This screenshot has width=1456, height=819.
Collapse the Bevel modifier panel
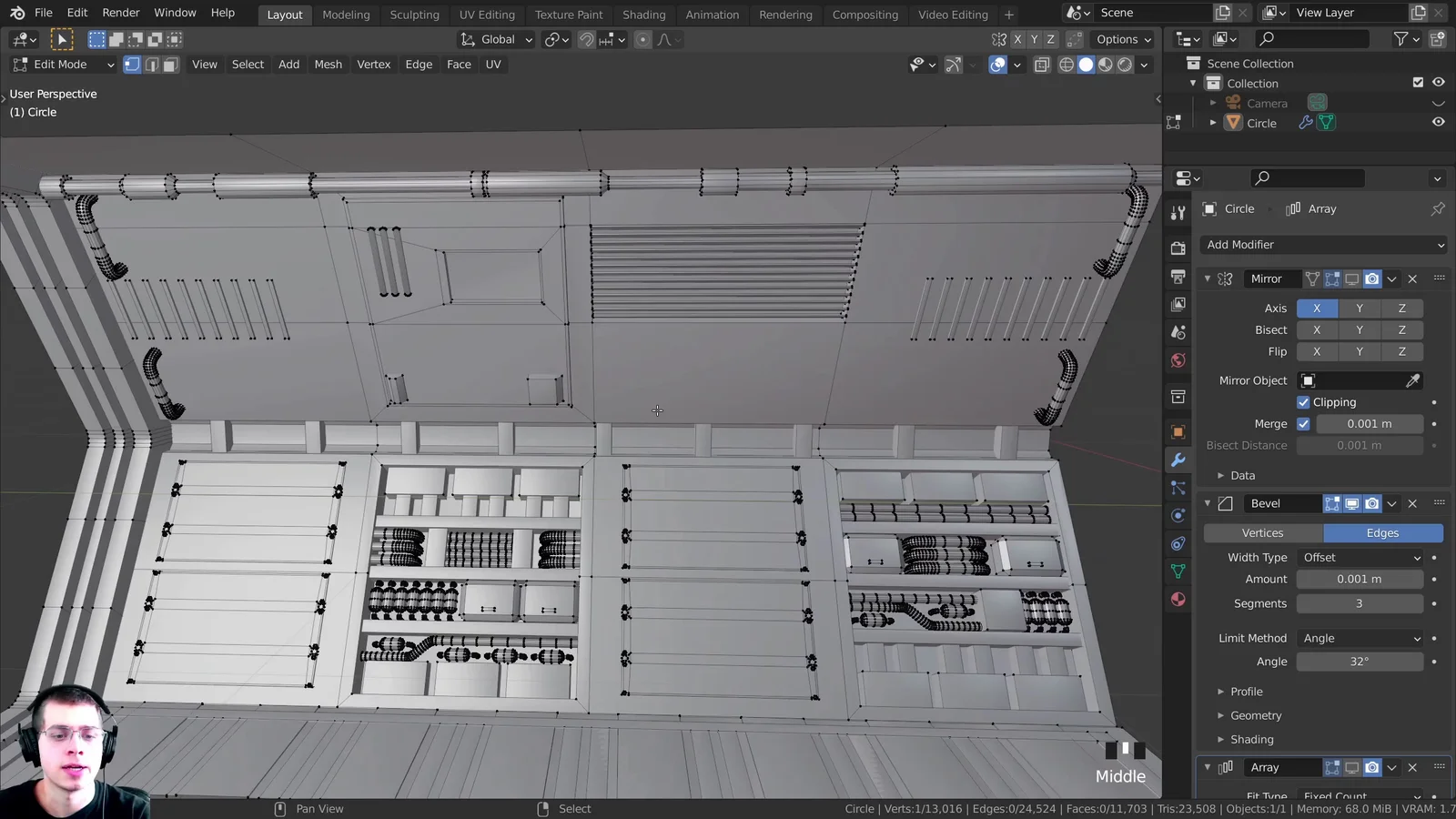tap(1208, 503)
